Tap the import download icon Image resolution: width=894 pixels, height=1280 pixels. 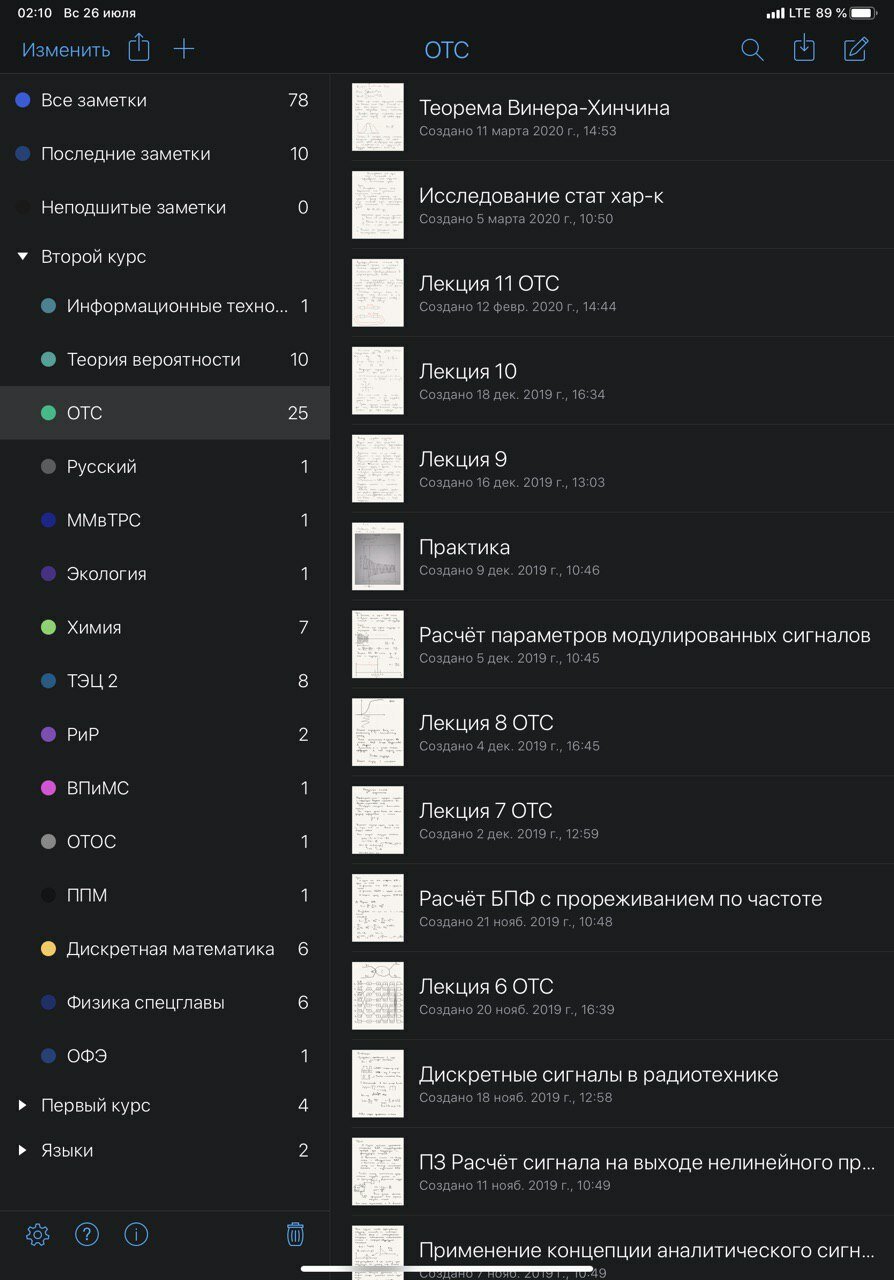[804, 48]
